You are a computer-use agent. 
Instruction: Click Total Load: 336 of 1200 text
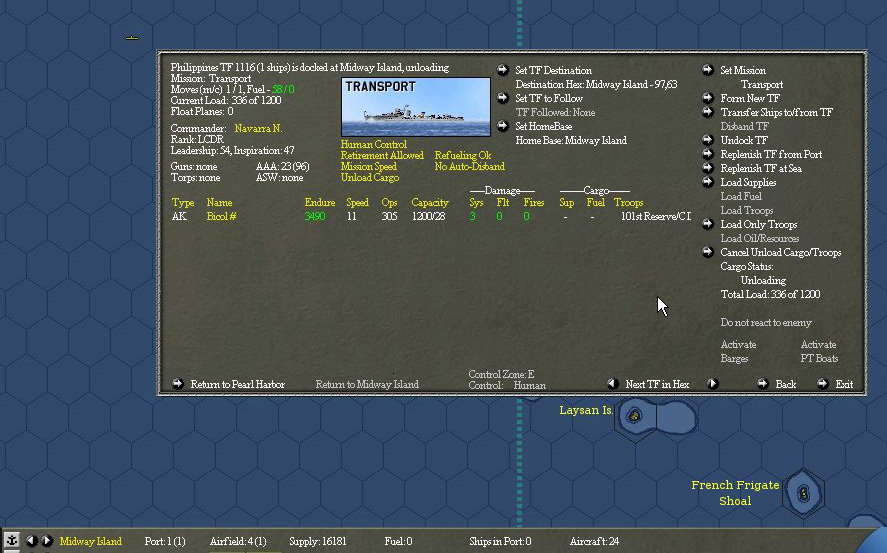[x=770, y=294]
